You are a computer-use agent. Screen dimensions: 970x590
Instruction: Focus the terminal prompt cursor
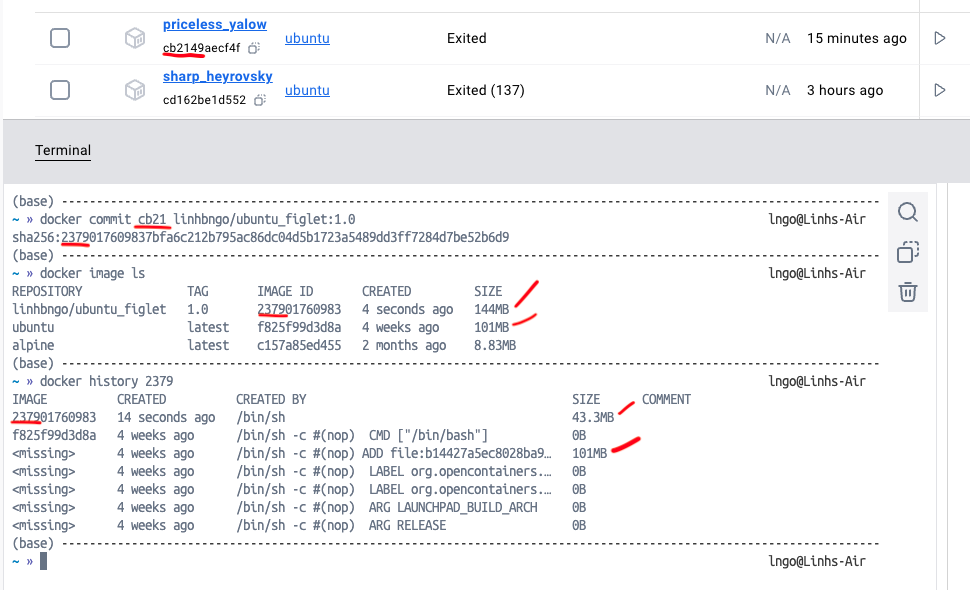point(43,561)
